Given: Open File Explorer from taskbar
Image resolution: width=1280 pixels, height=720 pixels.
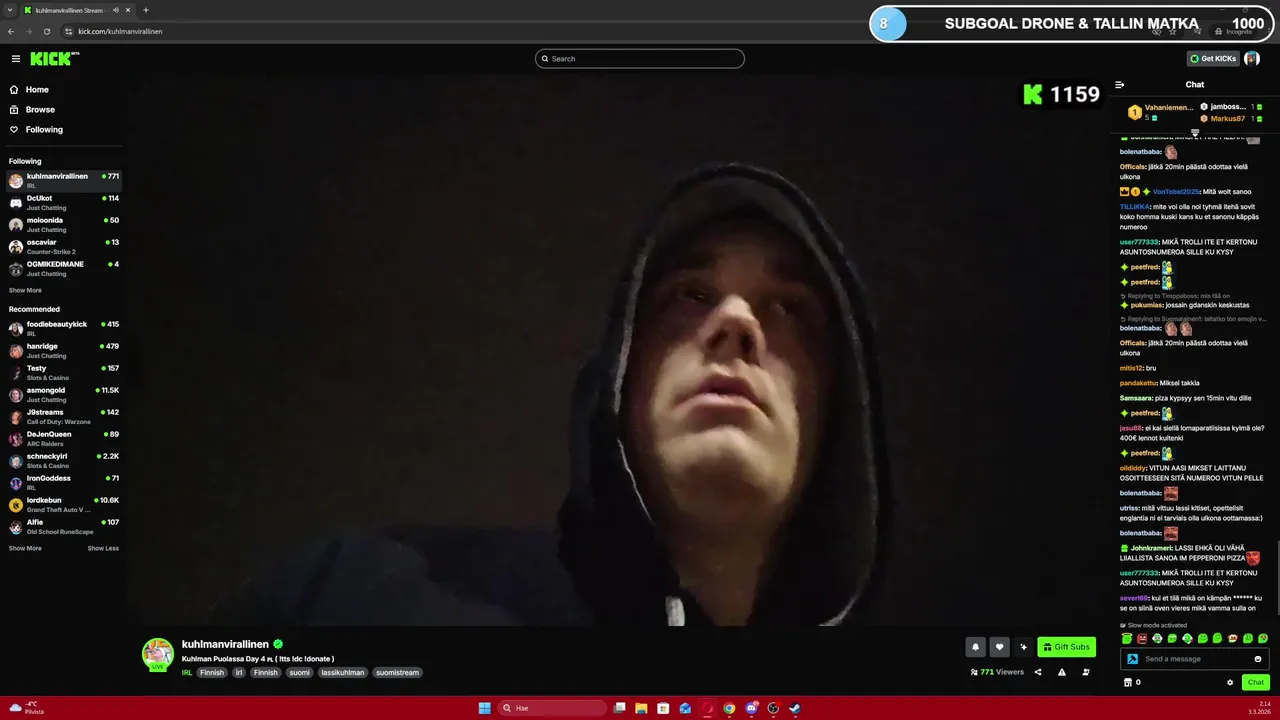Looking at the screenshot, I should coord(641,708).
